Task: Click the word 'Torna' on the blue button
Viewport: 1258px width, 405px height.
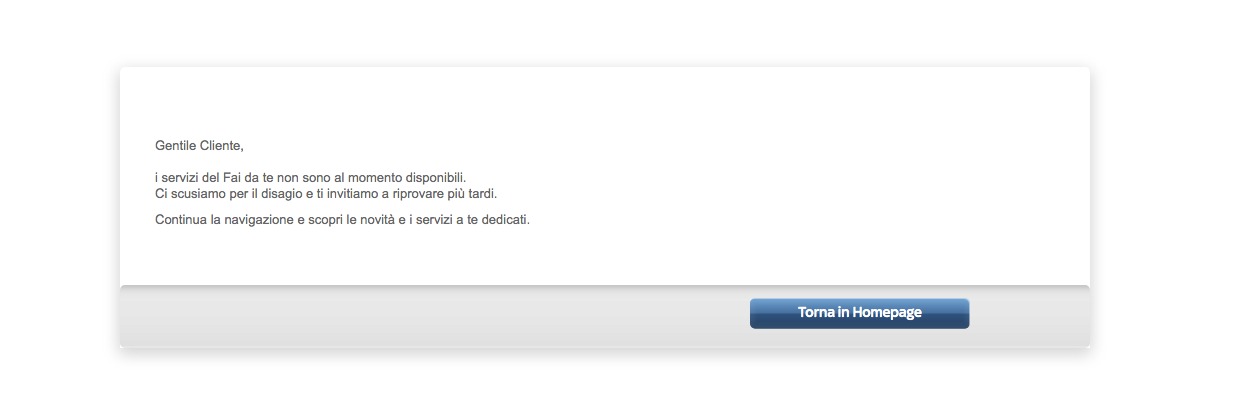Action: [x=816, y=312]
